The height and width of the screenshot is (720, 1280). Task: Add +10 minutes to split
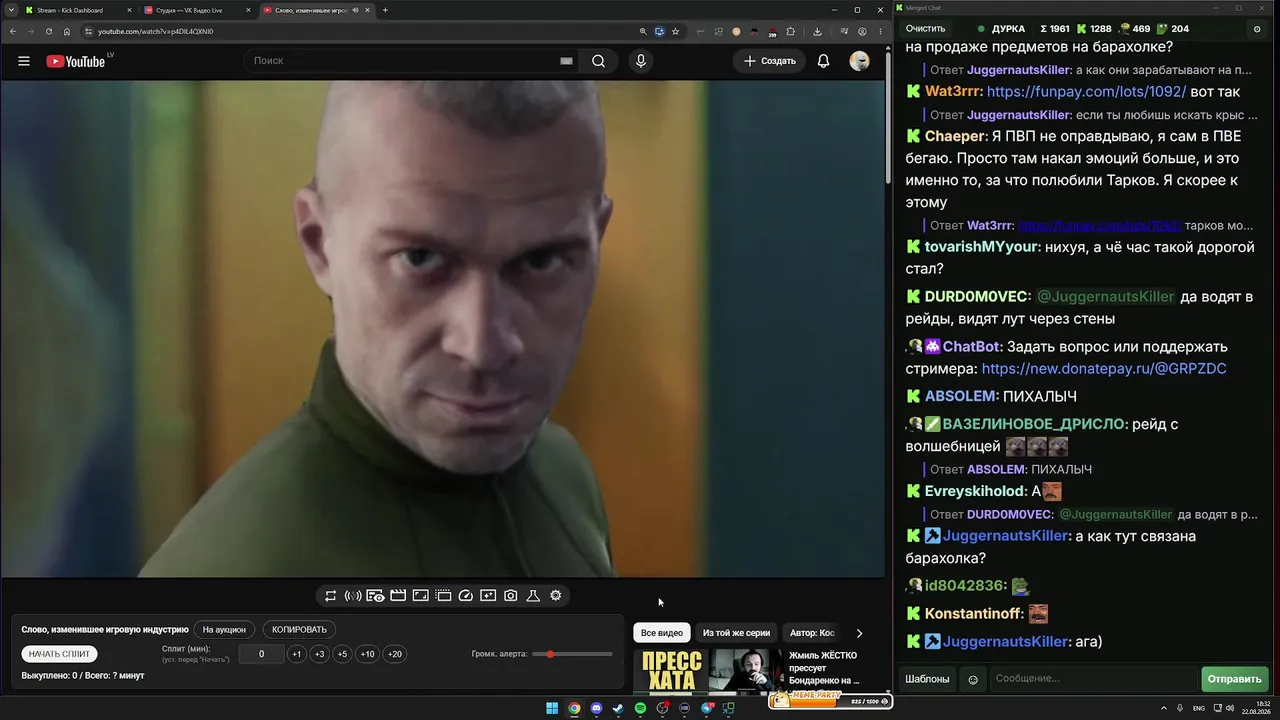[x=367, y=654]
